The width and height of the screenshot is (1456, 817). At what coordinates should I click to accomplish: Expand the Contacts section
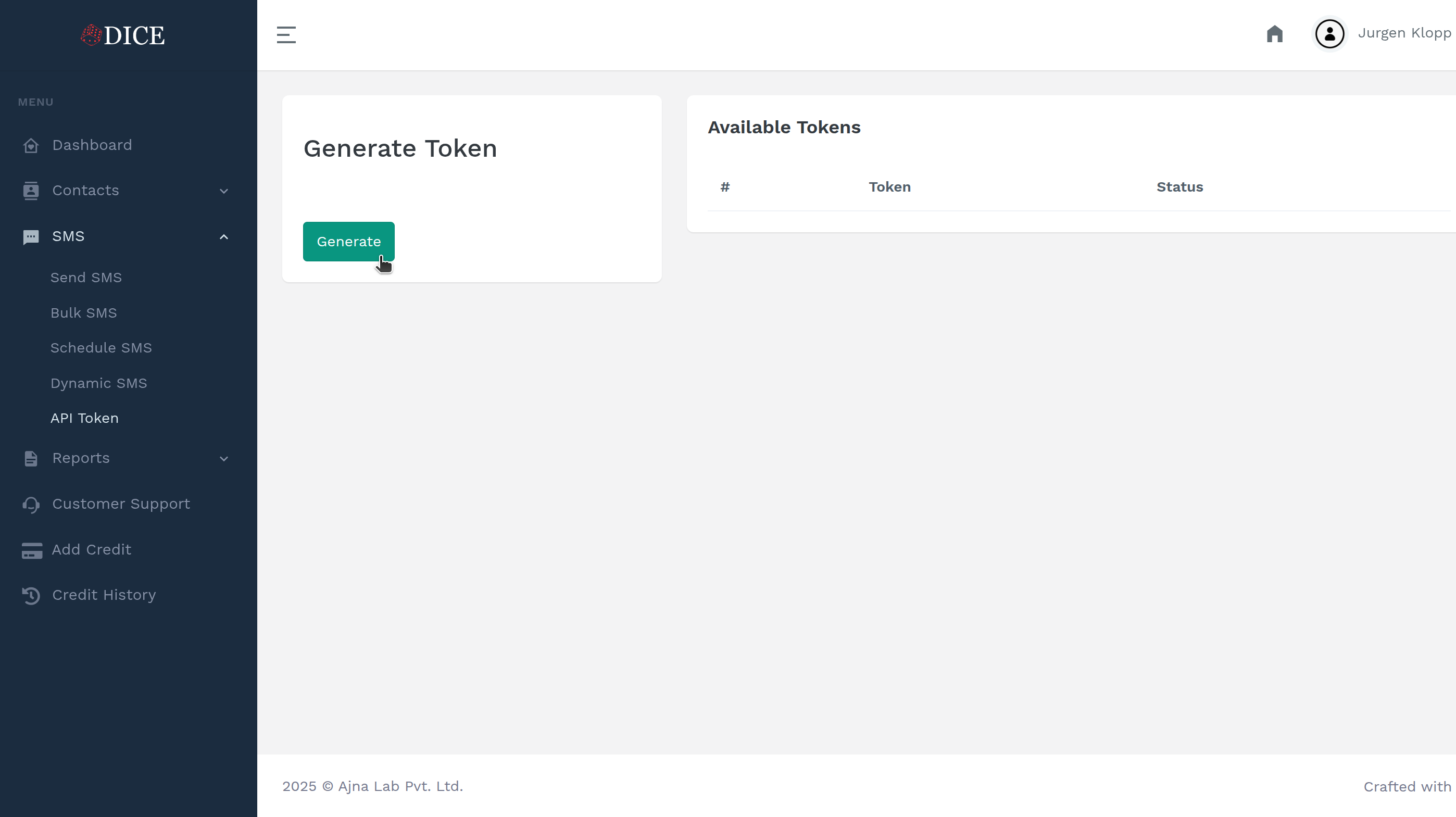(224, 192)
